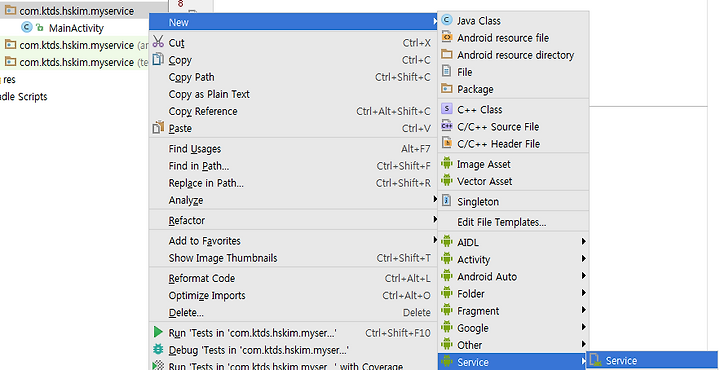Click the Paste clipboard icon
This screenshot has height=370, width=720.
click(158, 128)
